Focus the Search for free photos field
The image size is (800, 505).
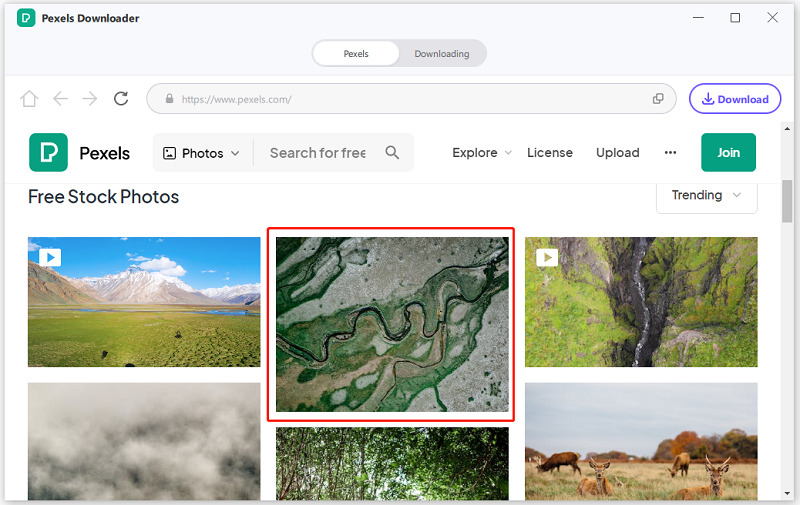click(318, 153)
